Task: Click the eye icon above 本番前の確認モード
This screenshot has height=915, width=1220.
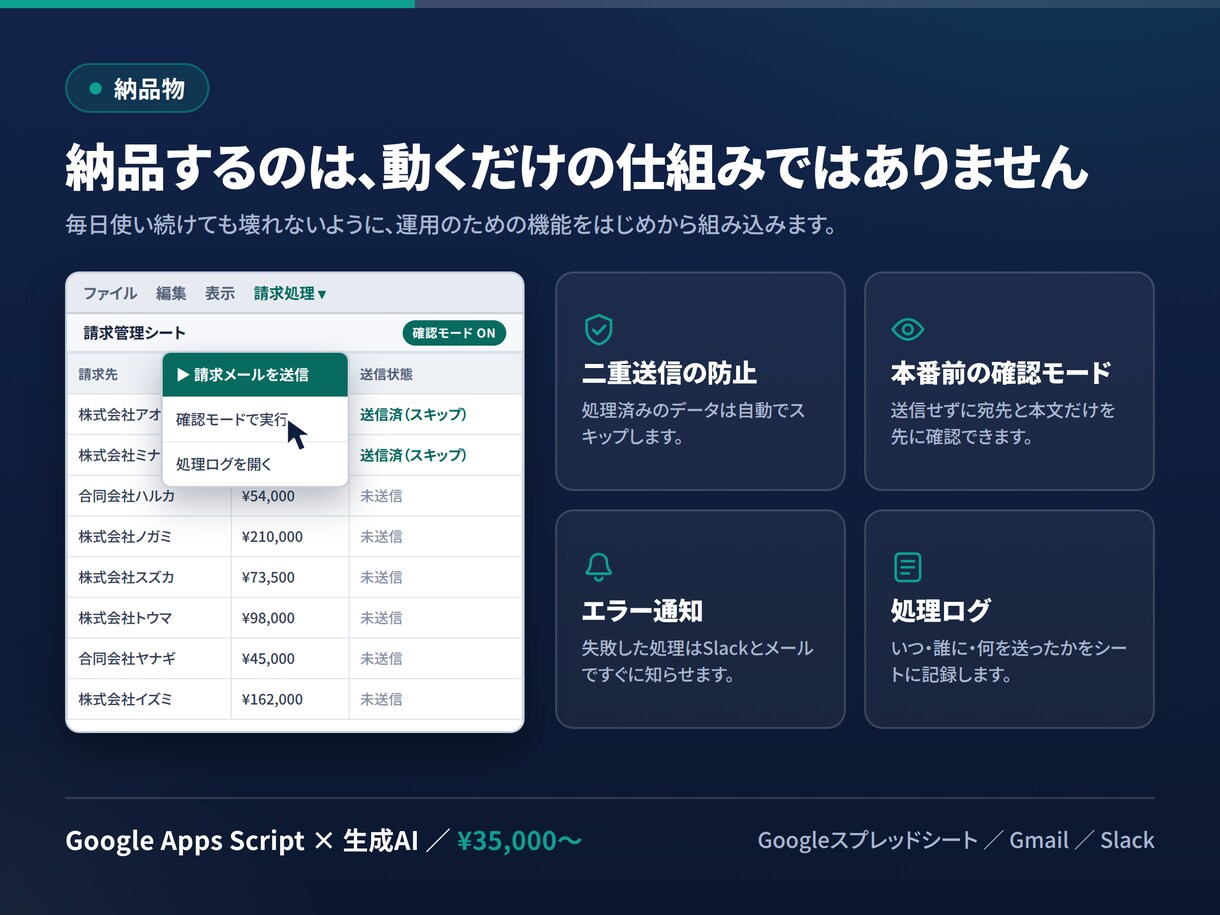Action: [x=907, y=329]
